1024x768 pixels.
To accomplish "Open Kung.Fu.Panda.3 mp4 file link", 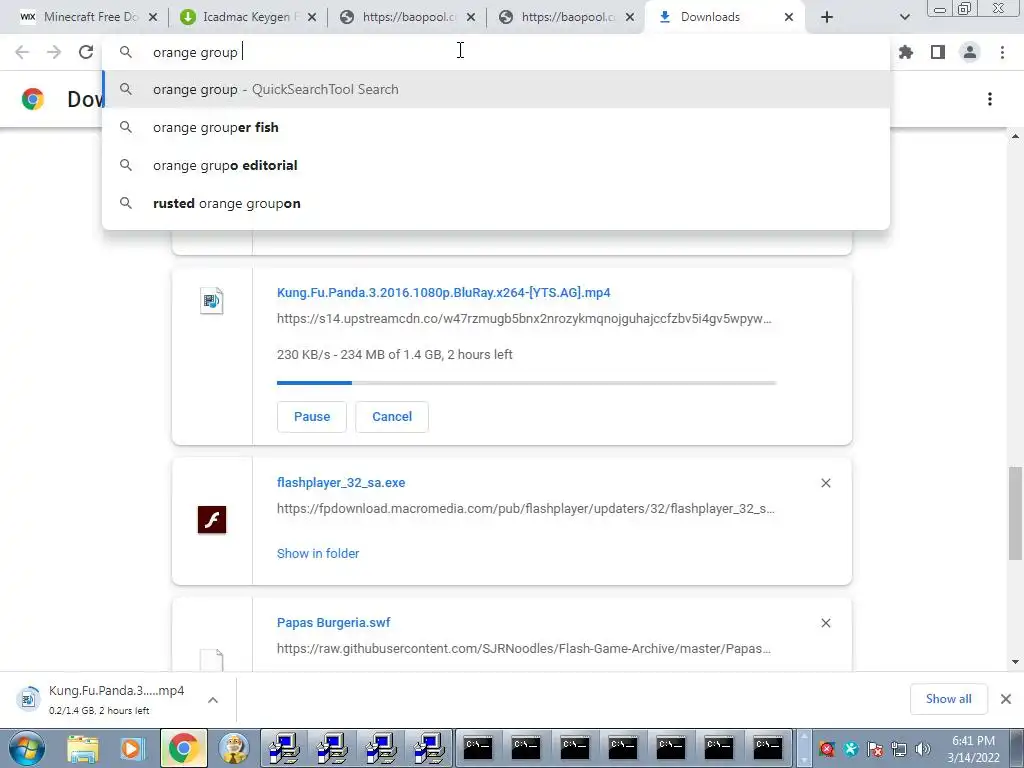I will click(443, 293).
